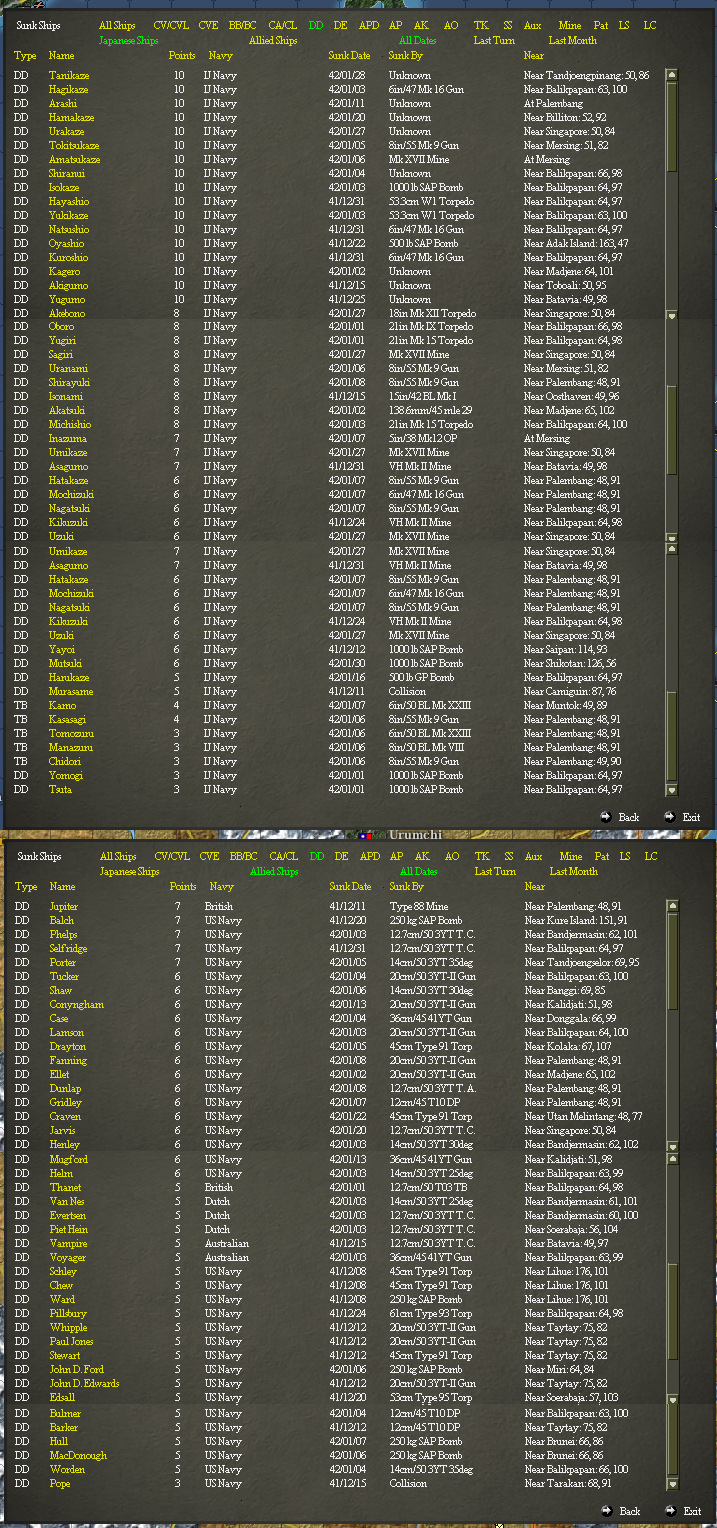Click the '61cm Type 93 Torp' weapon cell
Screen dimensions: 717x1528
click(432, 1314)
